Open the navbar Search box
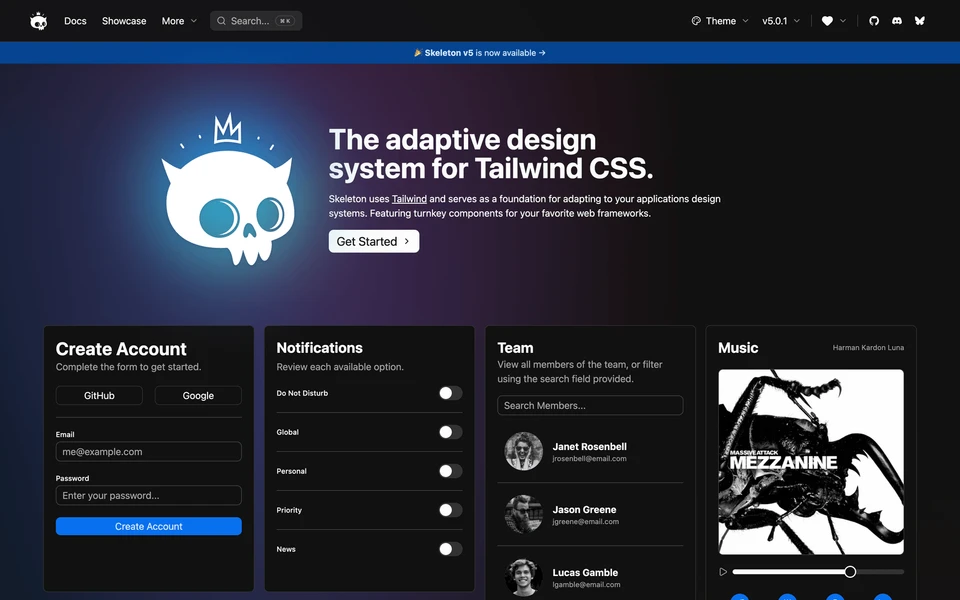Viewport: 960px width, 600px height. coord(256,21)
